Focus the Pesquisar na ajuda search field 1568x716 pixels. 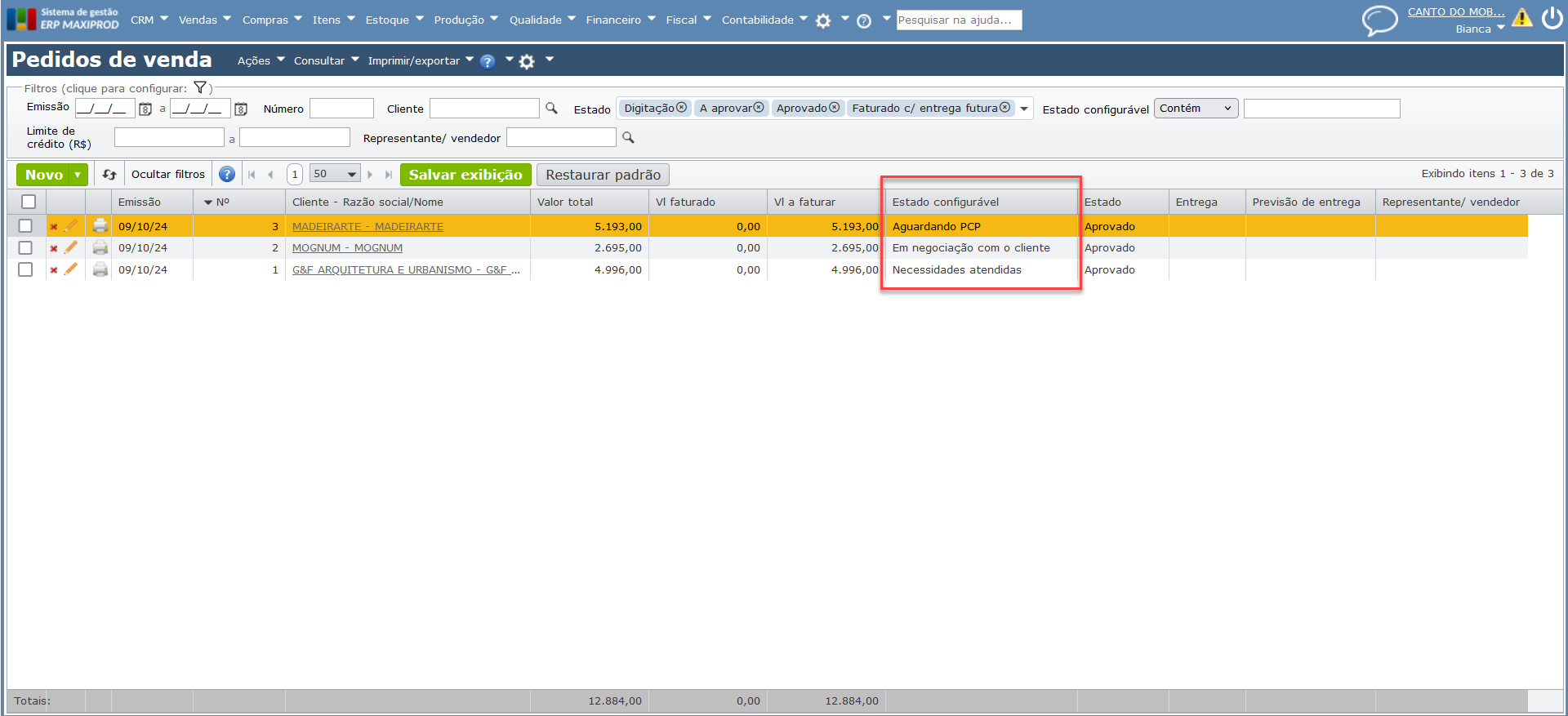[959, 20]
